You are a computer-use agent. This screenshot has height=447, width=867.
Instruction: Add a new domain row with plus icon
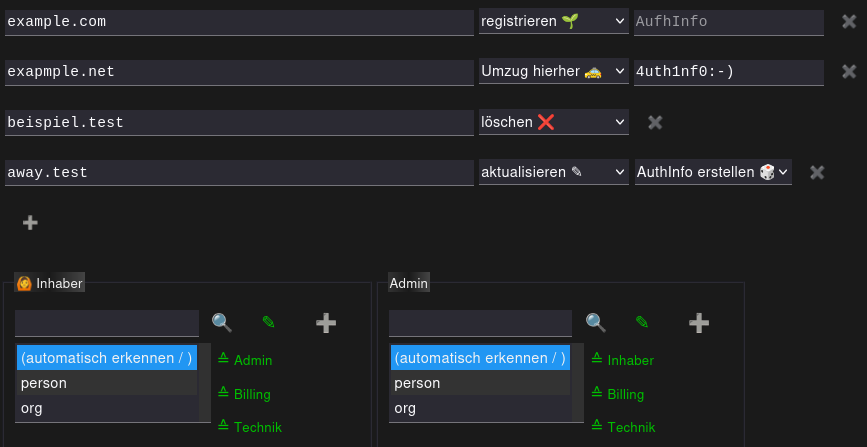point(30,222)
